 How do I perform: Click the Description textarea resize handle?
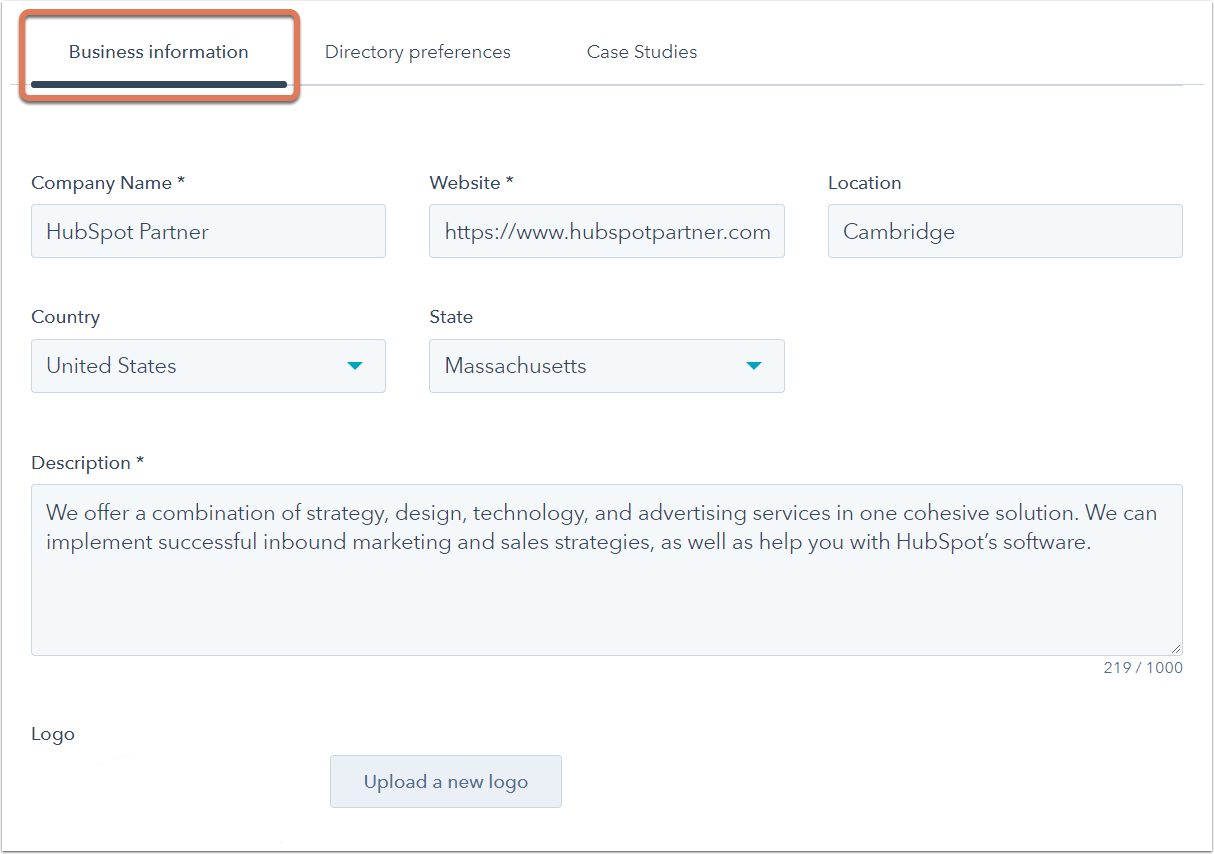pyautogui.click(x=1175, y=648)
